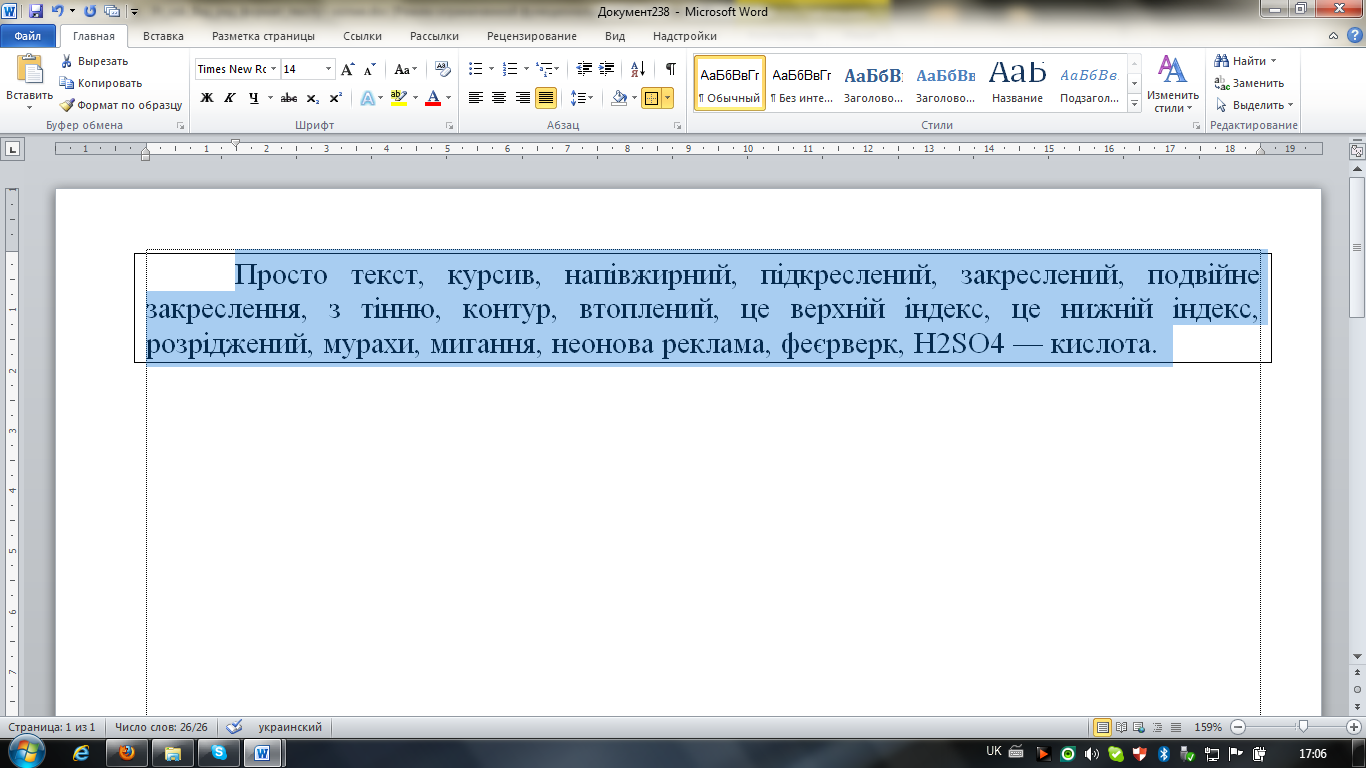This screenshot has width=1366, height=768.
Task: Switch to Insert (Вставка) tab
Action: (x=163, y=36)
